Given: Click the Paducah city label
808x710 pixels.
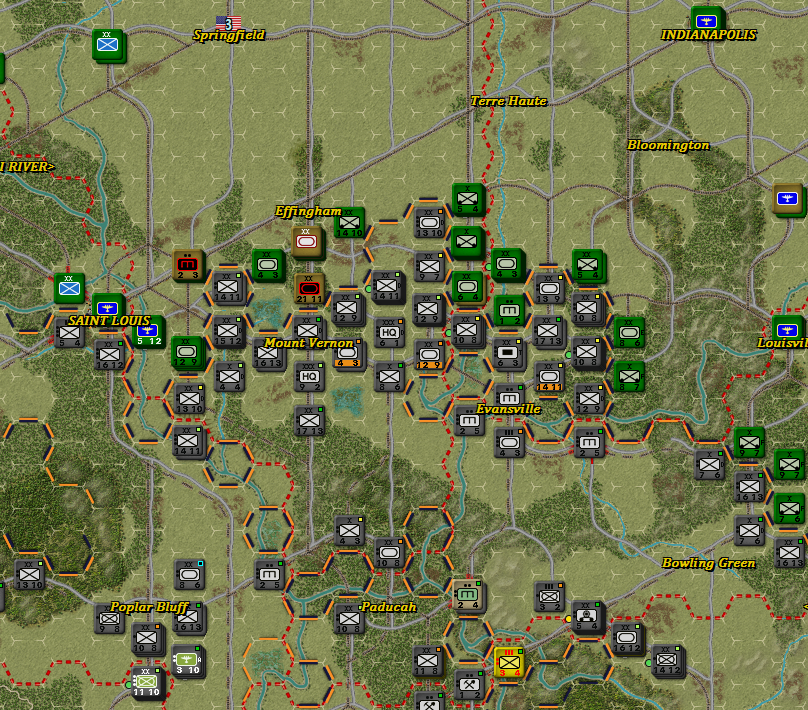Looking at the screenshot, I should coord(388,607).
